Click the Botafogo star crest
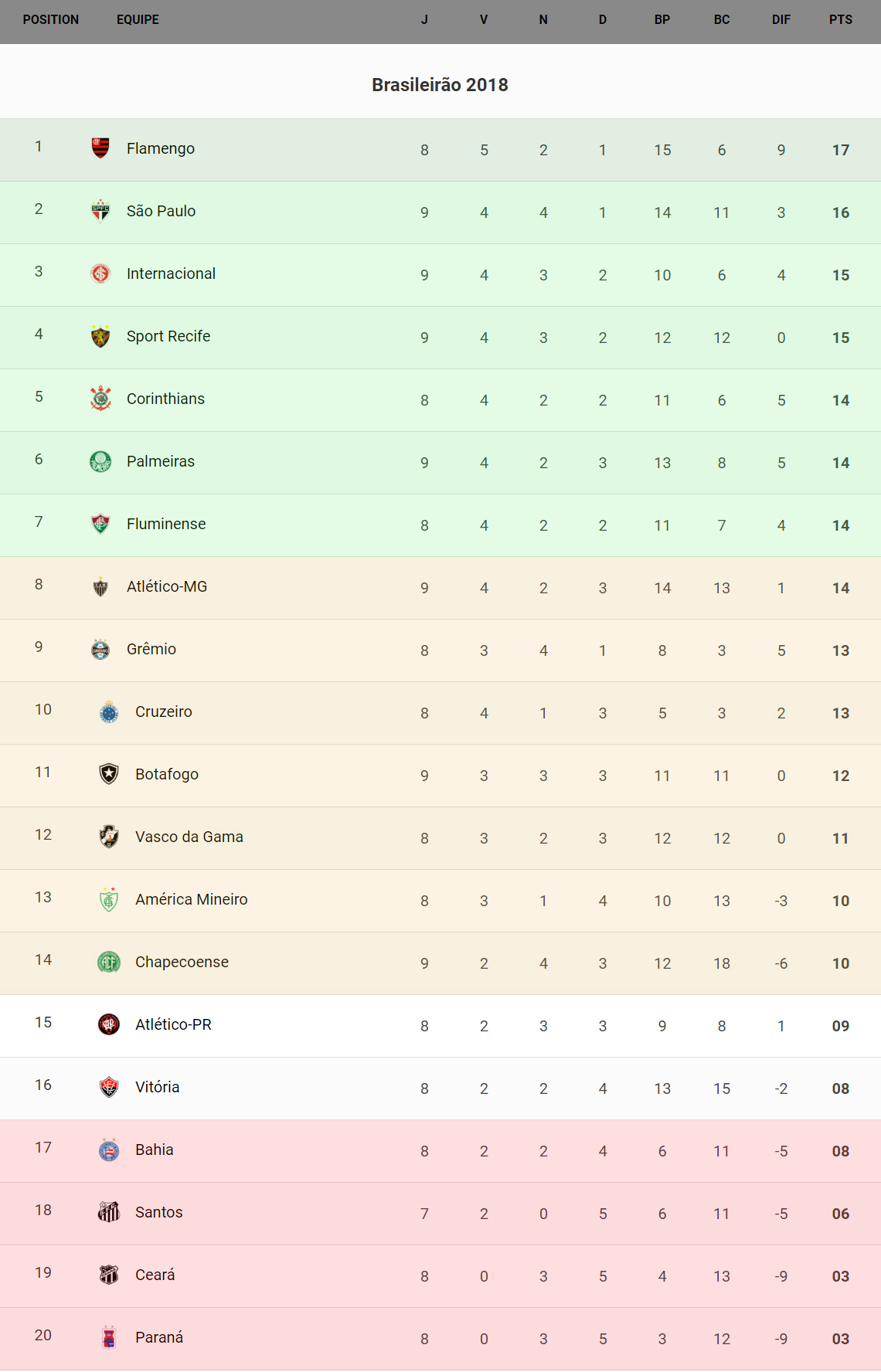The width and height of the screenshot is (881, 1372). pyautogui.click(x=109, y=773)
